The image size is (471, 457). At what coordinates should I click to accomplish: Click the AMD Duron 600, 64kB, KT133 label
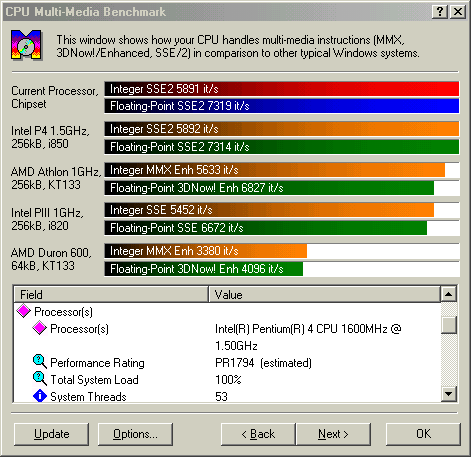tap(51, 259)
